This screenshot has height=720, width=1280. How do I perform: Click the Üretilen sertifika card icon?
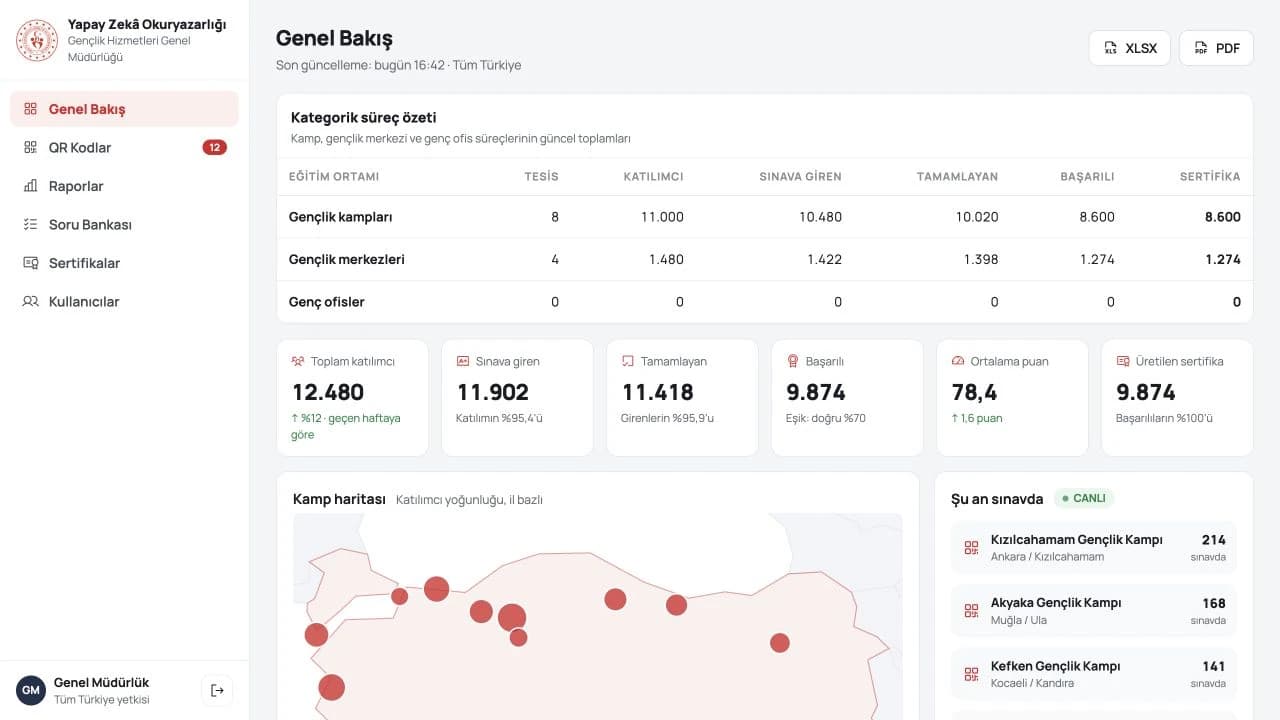1123,361
